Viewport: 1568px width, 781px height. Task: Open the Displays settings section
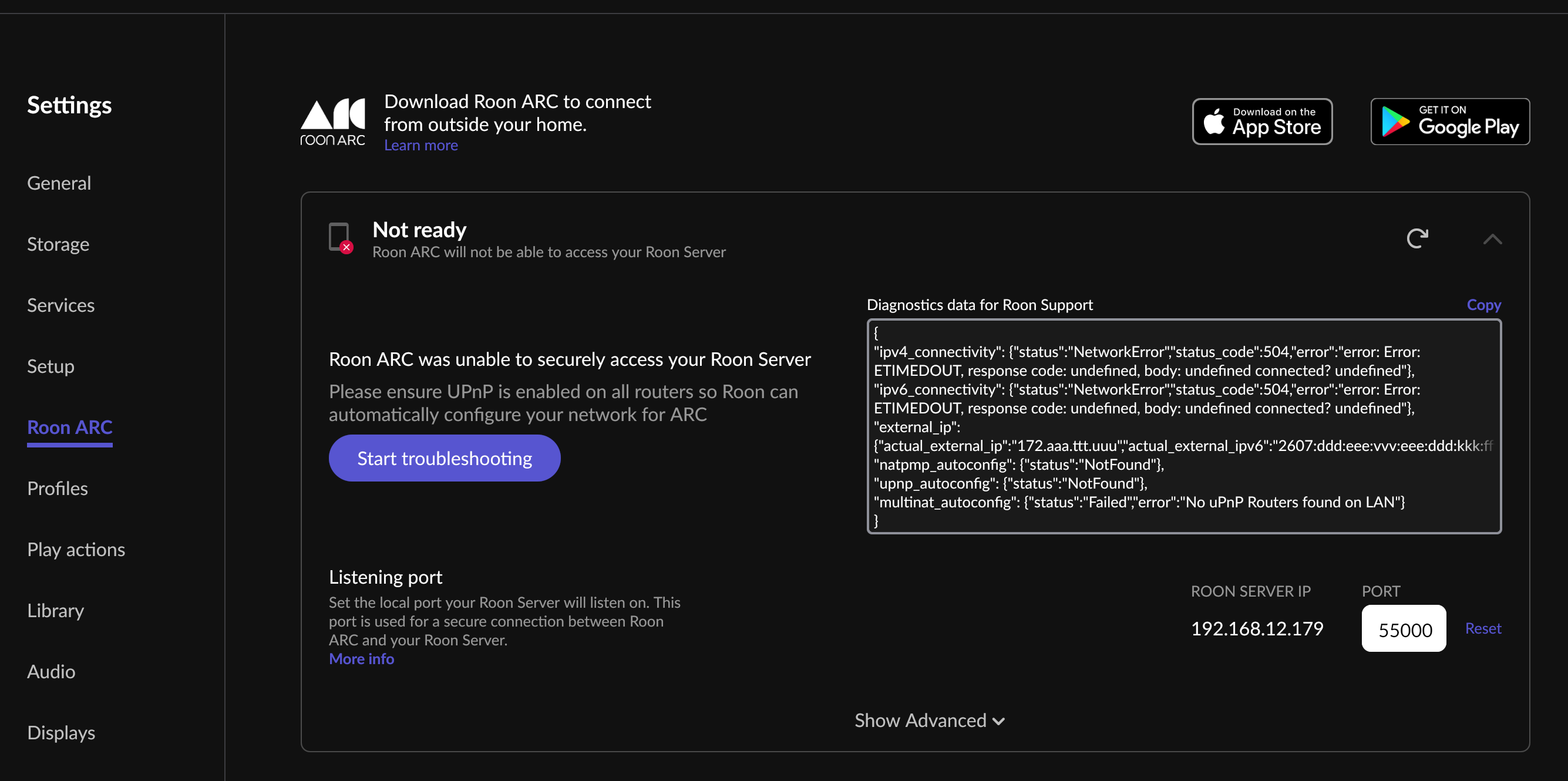61,732
